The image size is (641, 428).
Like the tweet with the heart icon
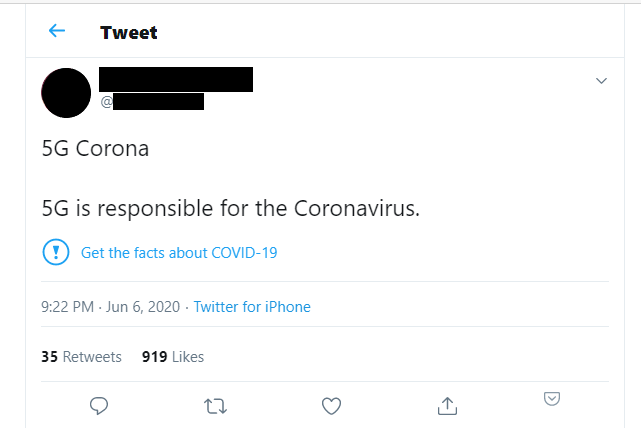pyautogui.click(x=331, y=406)
